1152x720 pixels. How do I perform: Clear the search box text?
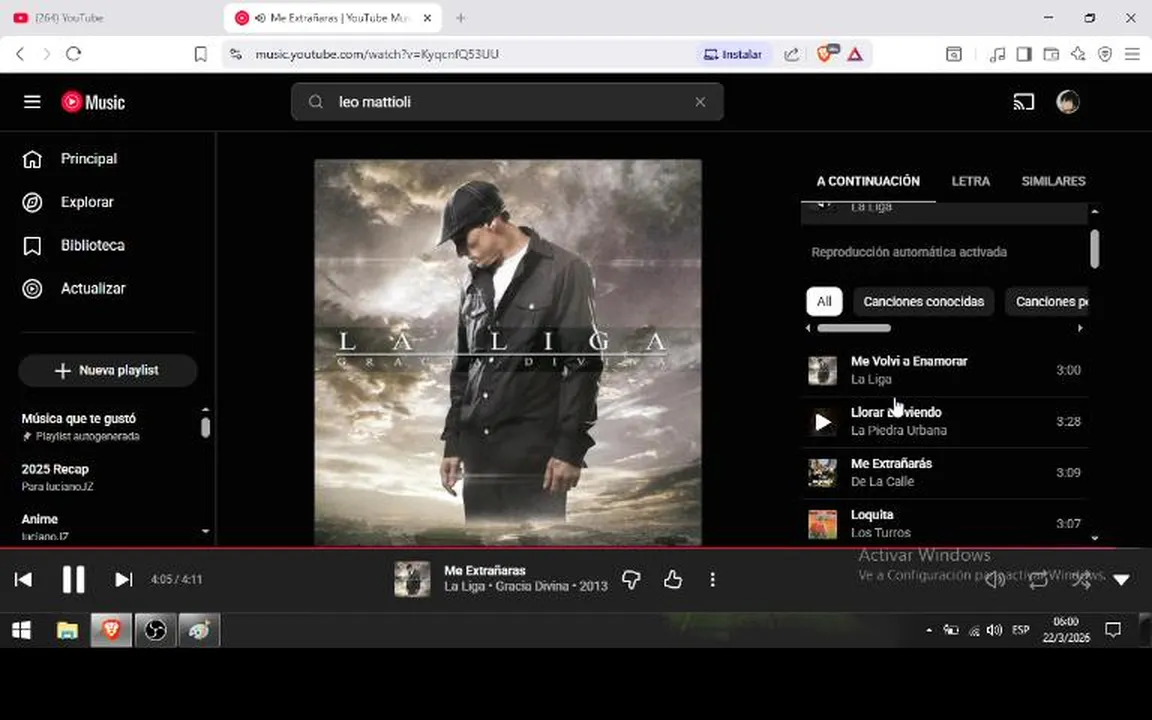[700, 102]
